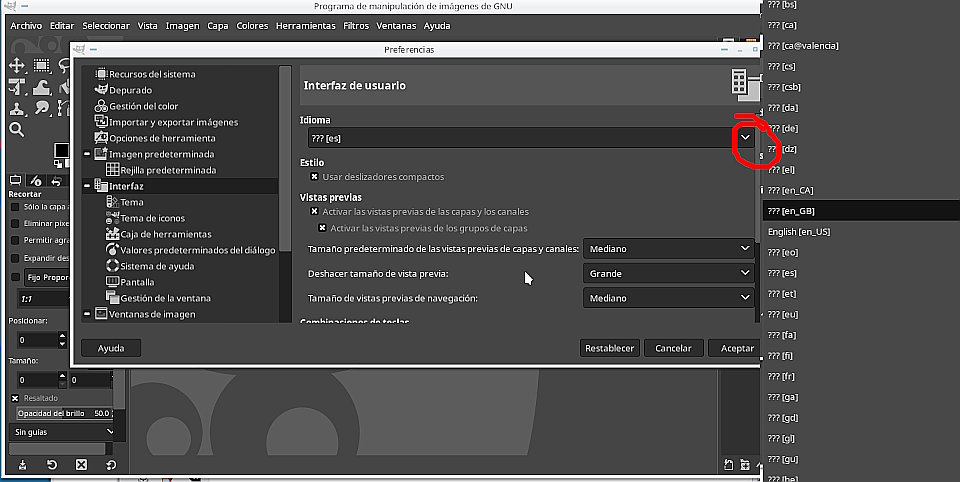Delete tool preset icon at bottom
The image size is (960, 482).
[81, 465]
